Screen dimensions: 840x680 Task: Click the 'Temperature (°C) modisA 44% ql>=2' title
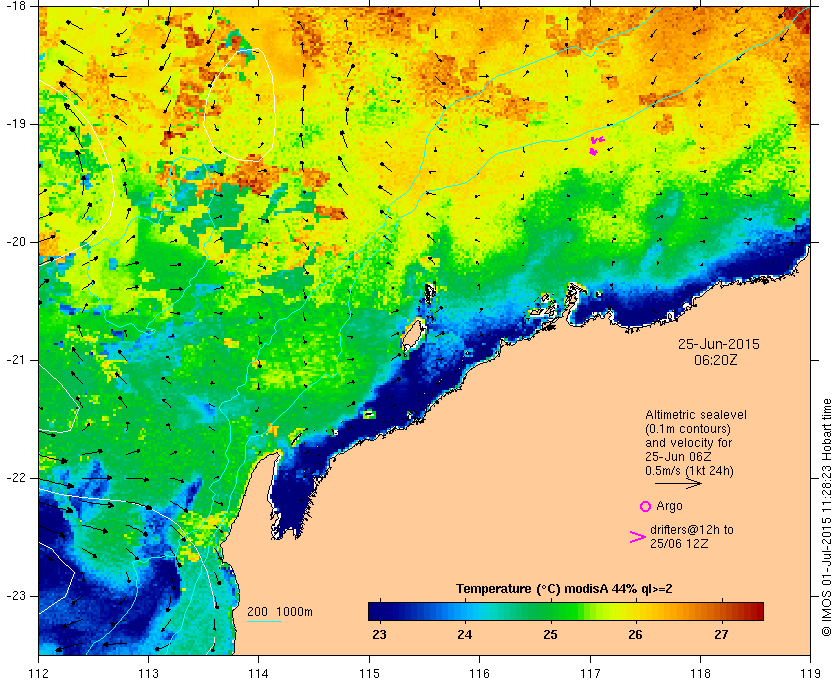(564, 588)
